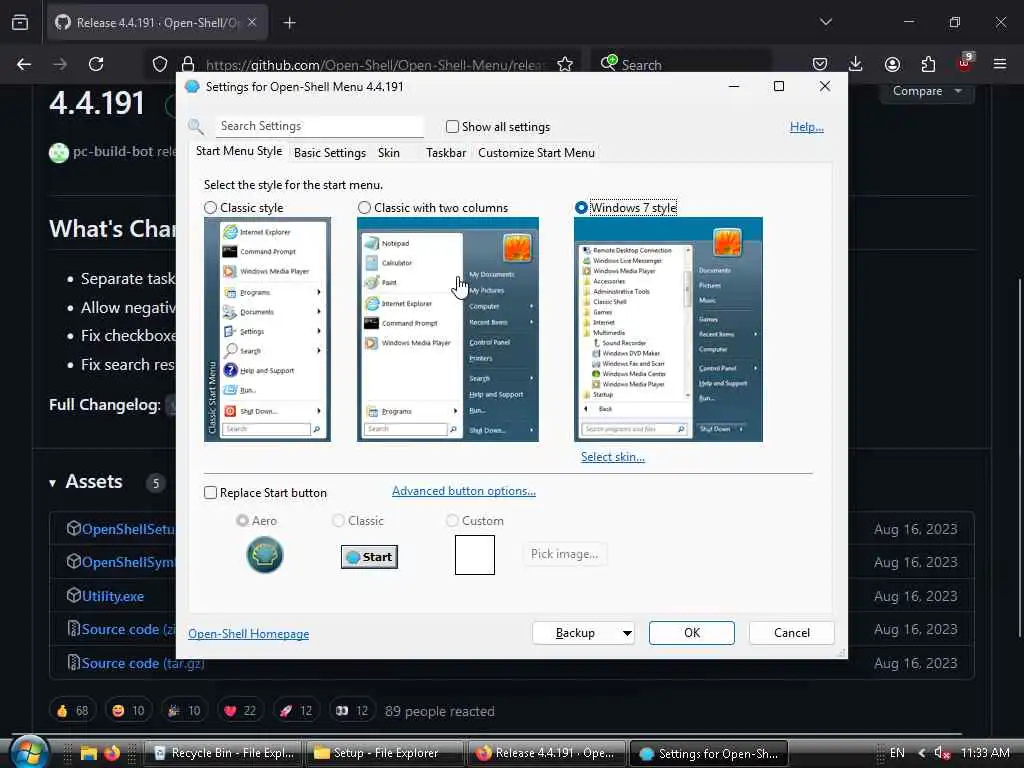The width and height of the screenshot is (1024, 768).
Task: Click OK to apply settings
Action: pos(692,633)
